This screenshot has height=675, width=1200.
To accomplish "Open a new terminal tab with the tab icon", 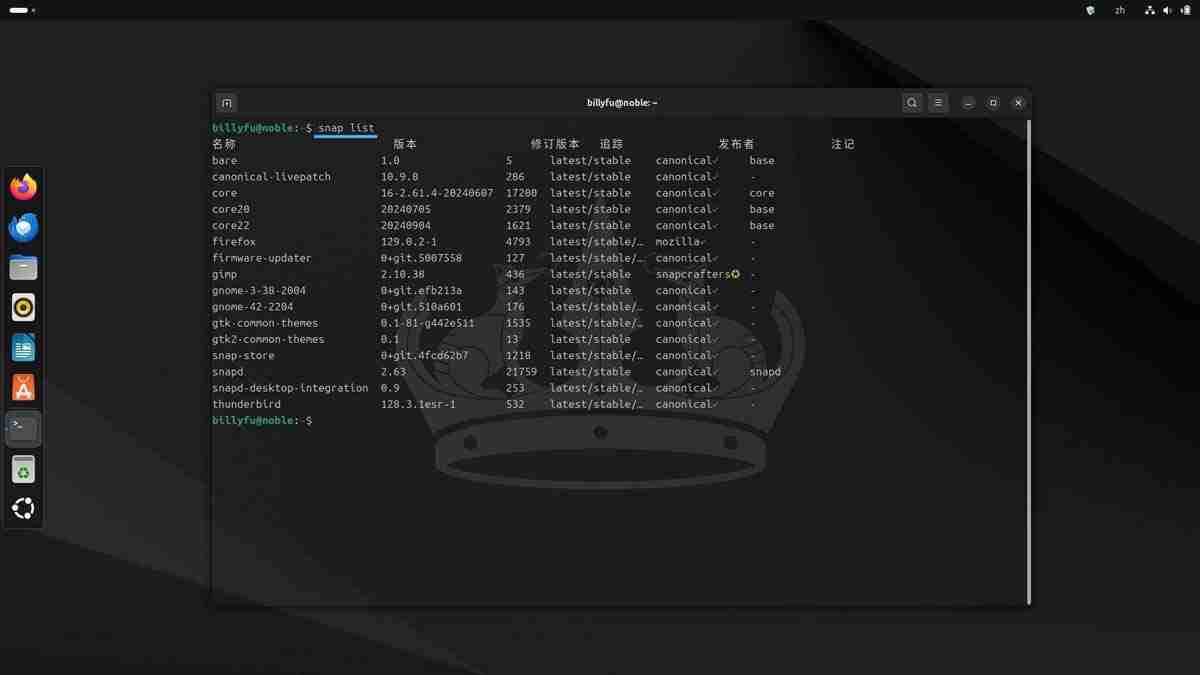I will (x=226, y=102).
